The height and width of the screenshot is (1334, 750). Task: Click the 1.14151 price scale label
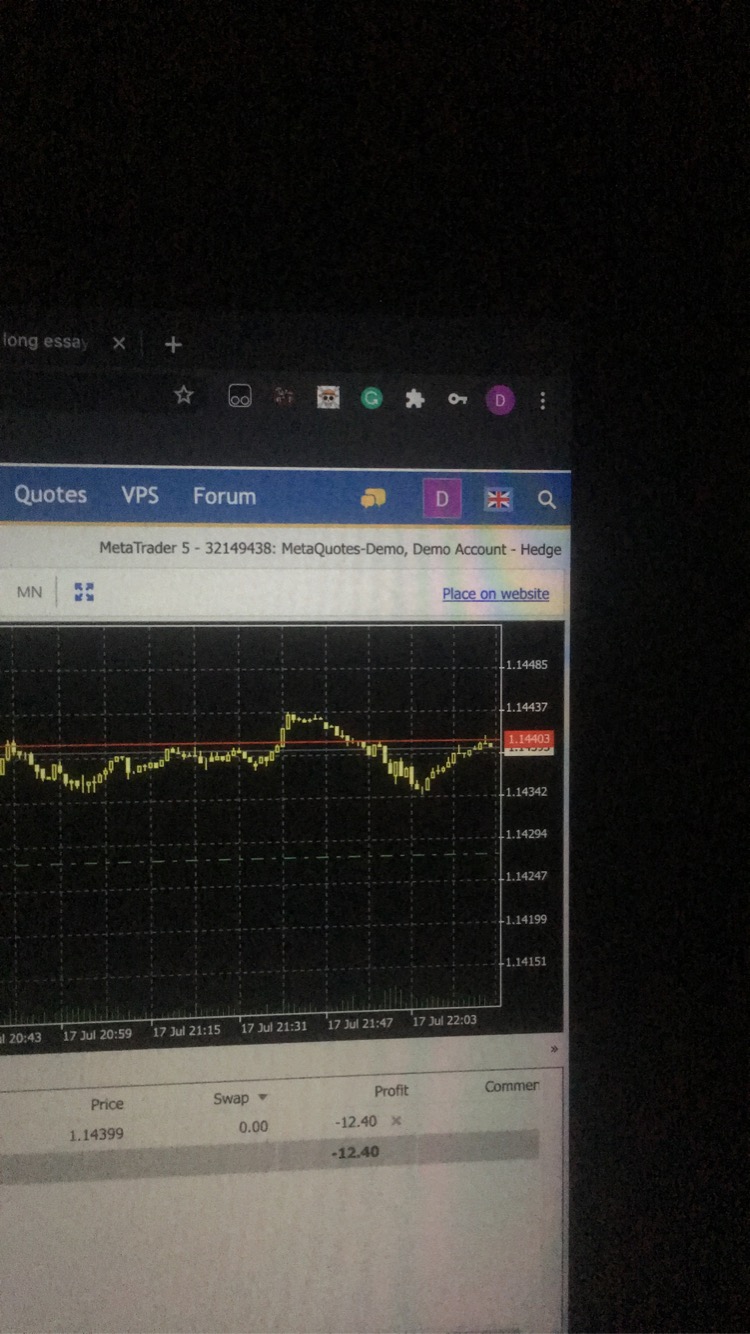click(x=527, y=961)
